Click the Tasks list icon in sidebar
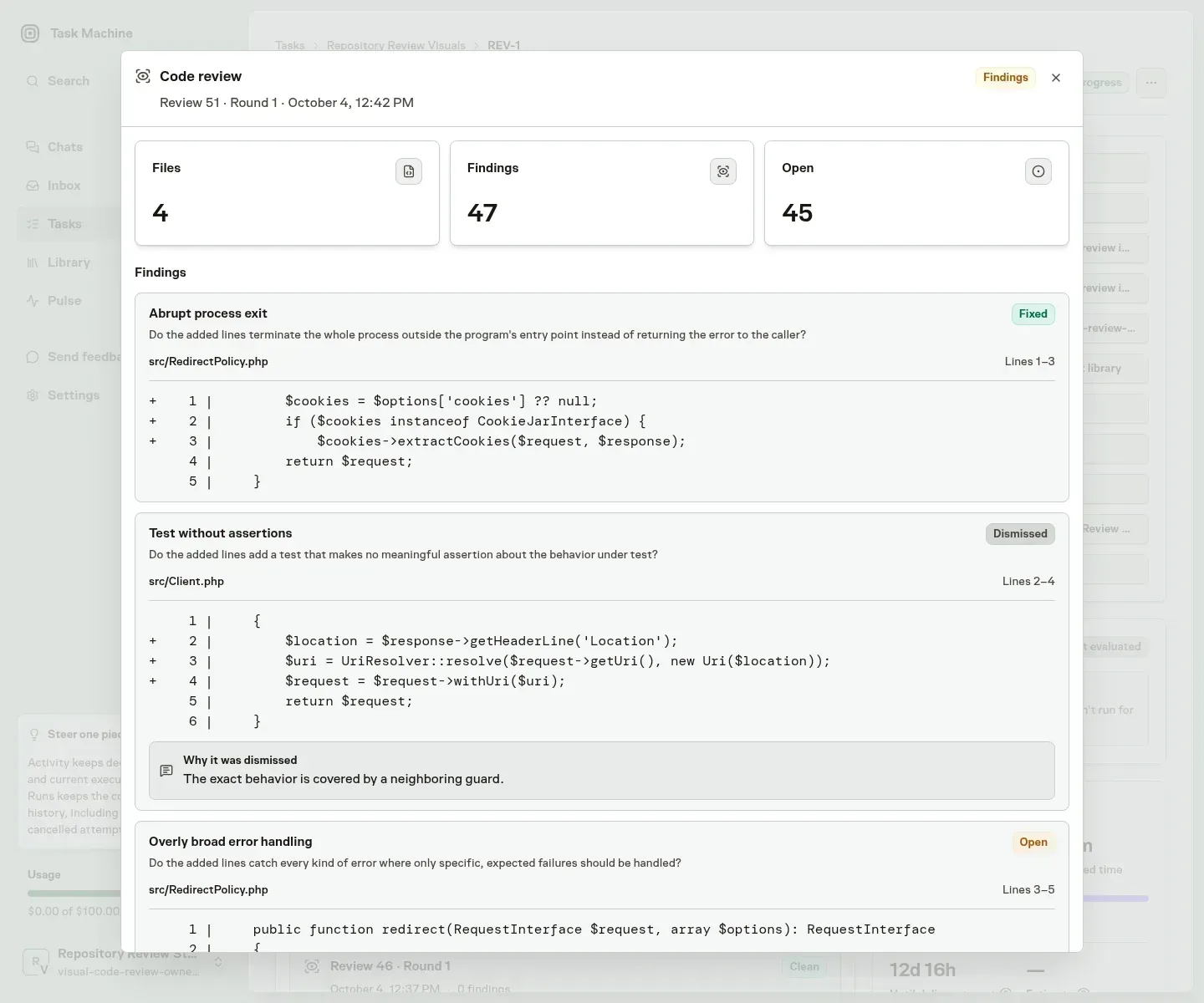This screenshot has width=1204, height=1003. coord(33,224)
